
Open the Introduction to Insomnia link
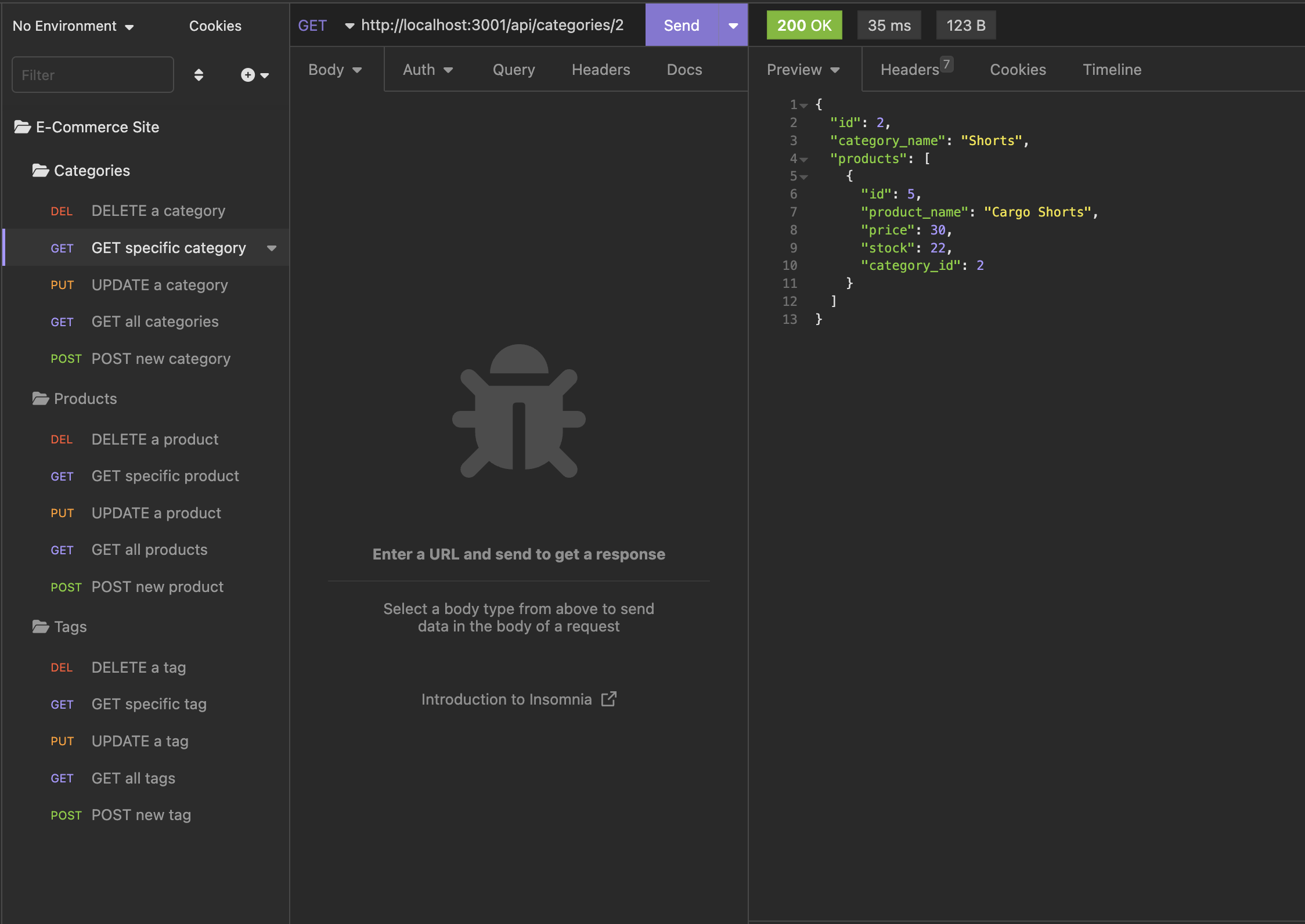[506, 699]
